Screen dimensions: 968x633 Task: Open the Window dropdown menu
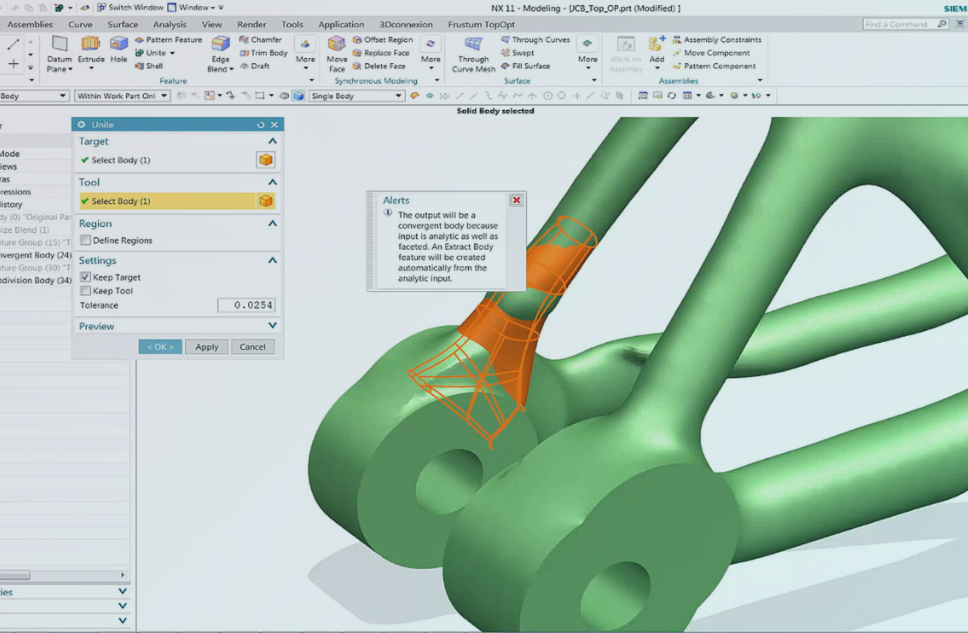click(196, 7)
